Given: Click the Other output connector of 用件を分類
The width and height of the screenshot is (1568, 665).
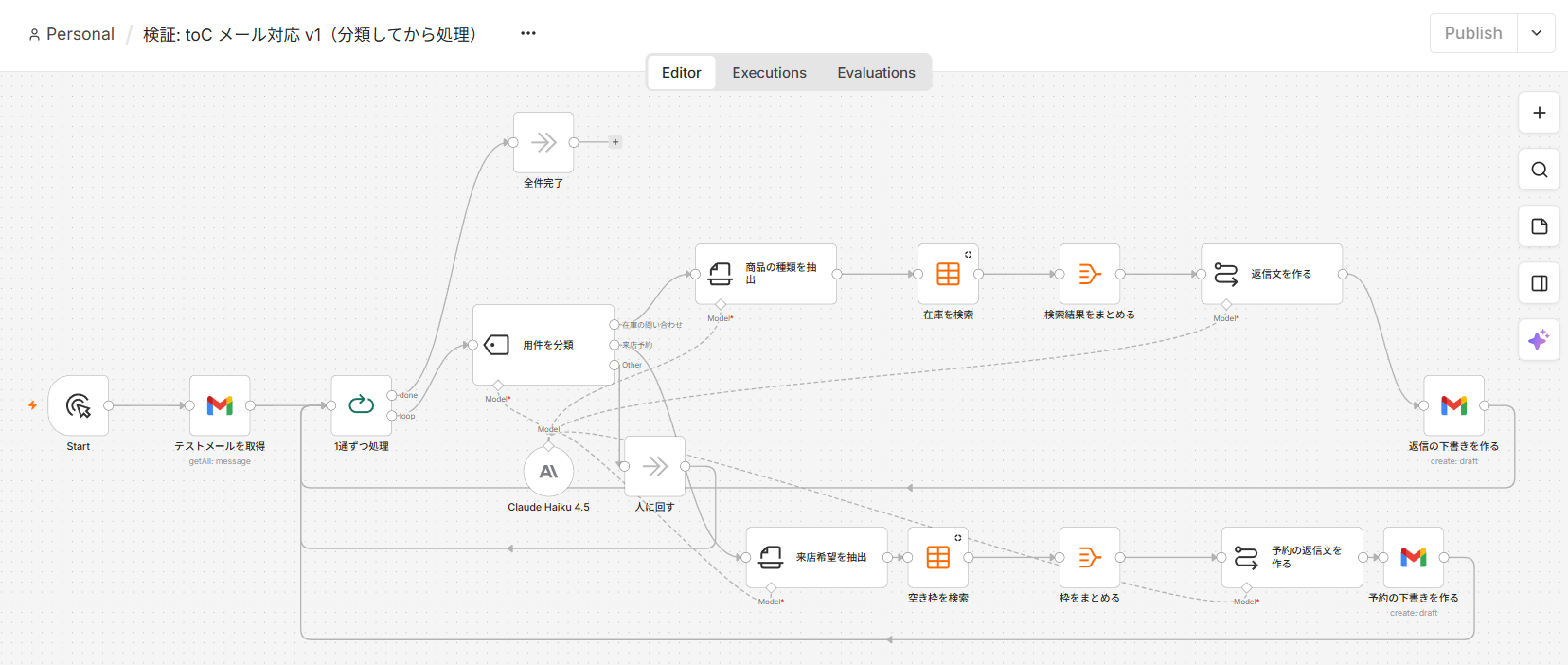Looking at the screenshot, I should tap(615, 365).
